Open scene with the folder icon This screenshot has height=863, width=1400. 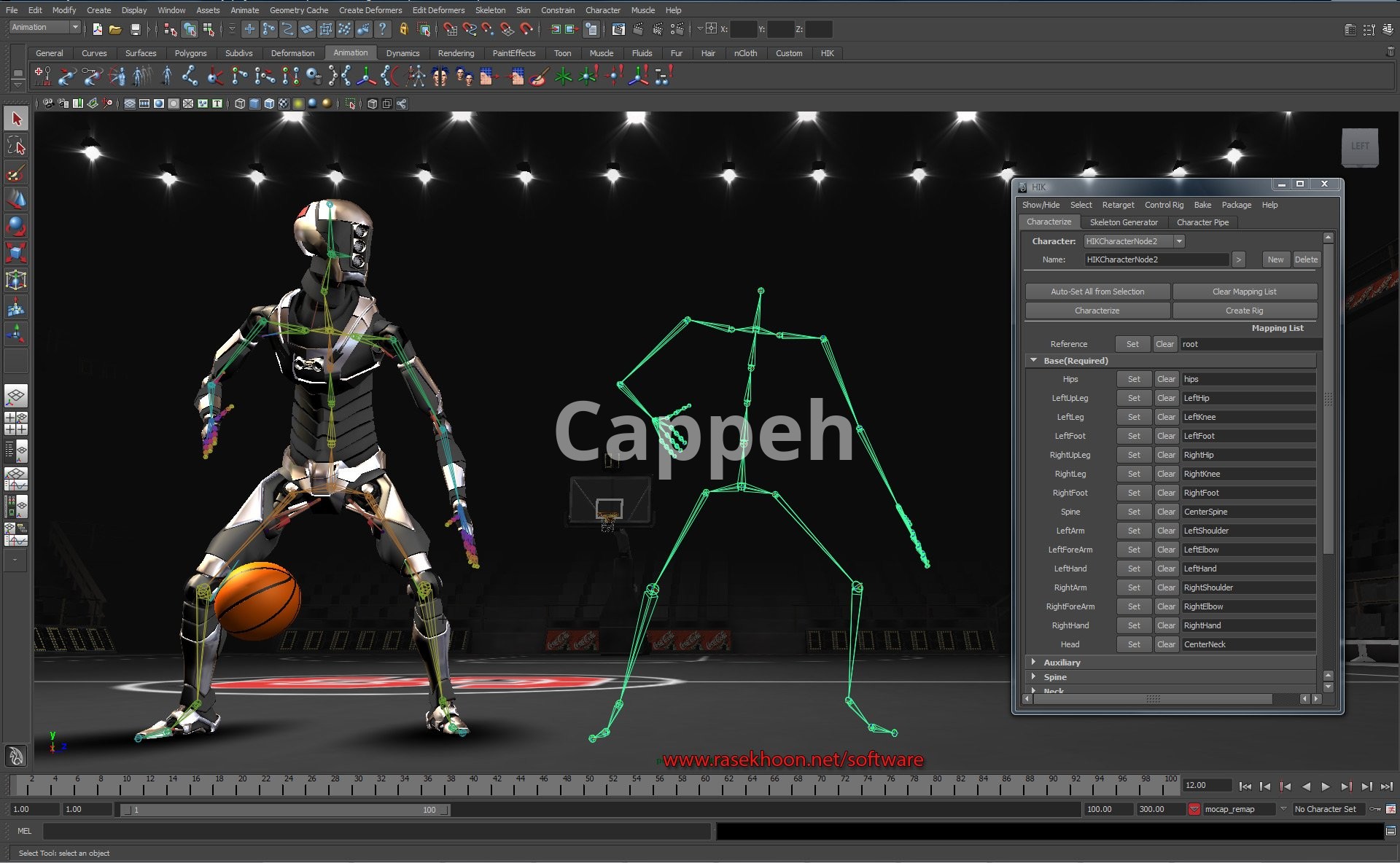(x=115, y=29)
